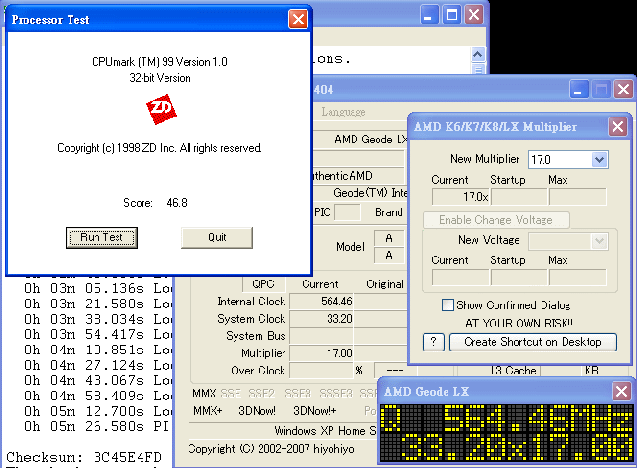Click the 0h 05m 25.580s PI log line
The height and width of the screenshot is (468, 637).
[x=96, y=426]
